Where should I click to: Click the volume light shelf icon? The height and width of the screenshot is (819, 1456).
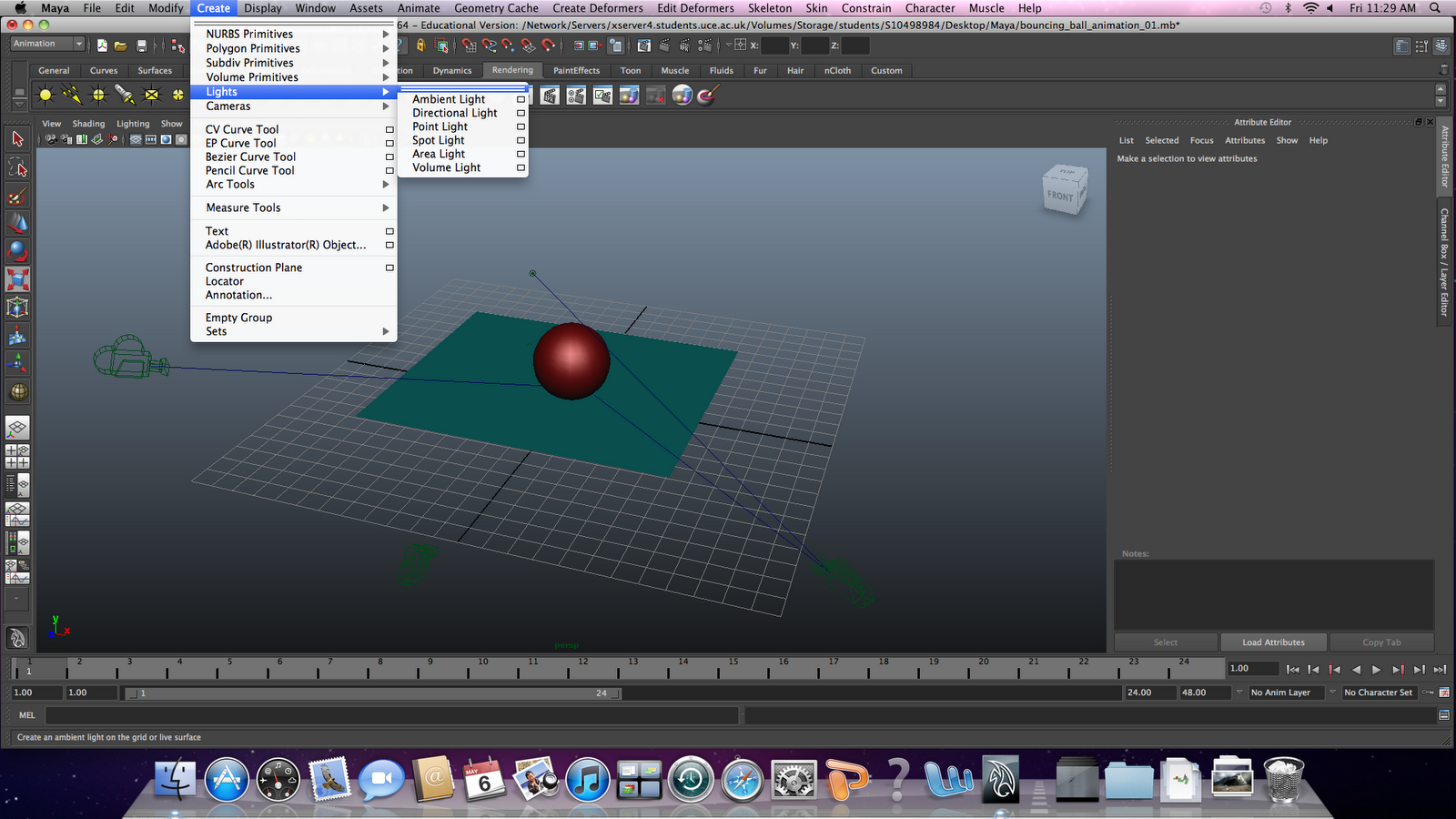(x=178, y=95)
